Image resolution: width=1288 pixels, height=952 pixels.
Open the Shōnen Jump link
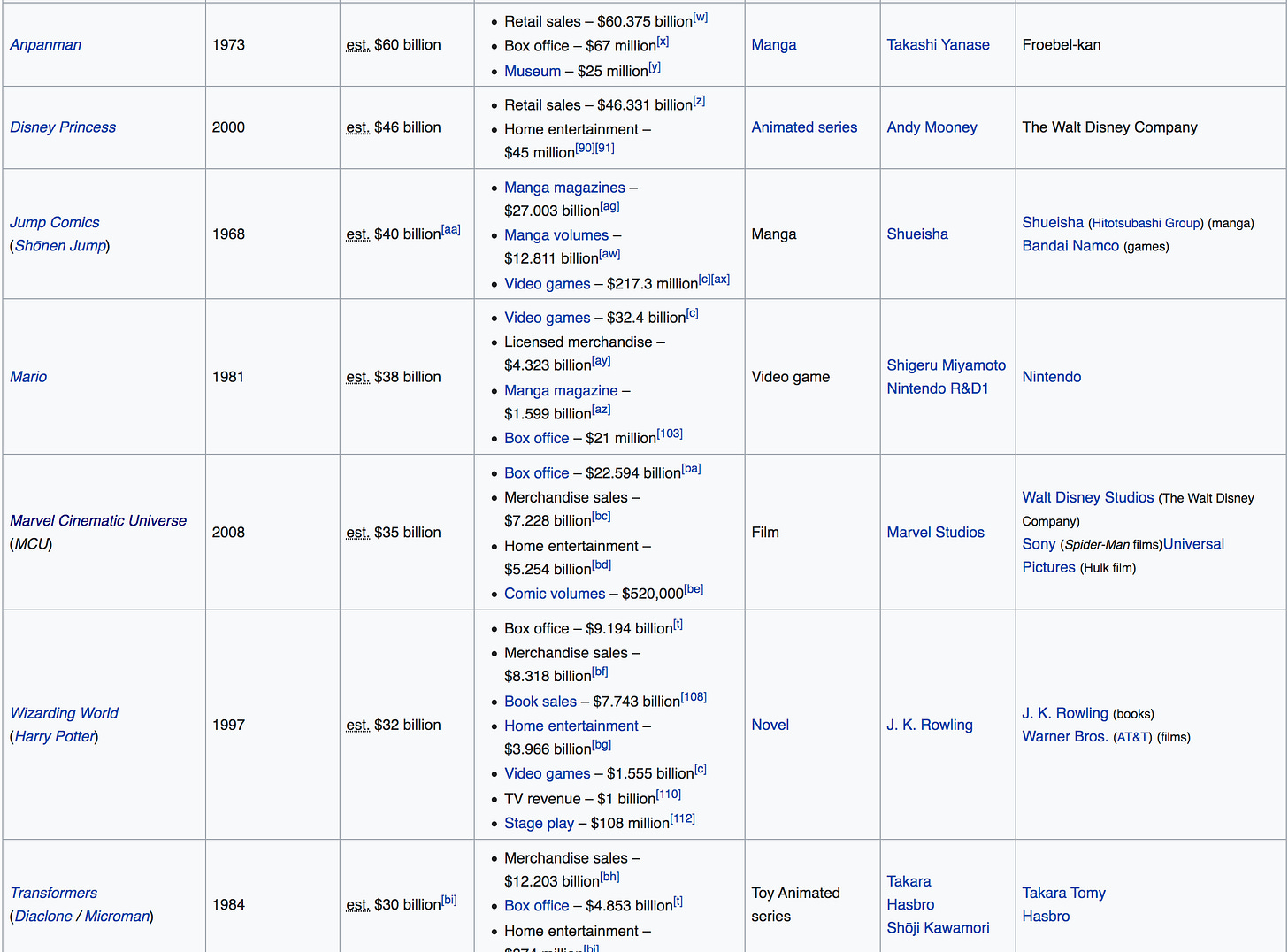pyautogui.click(x=60, y=245)
